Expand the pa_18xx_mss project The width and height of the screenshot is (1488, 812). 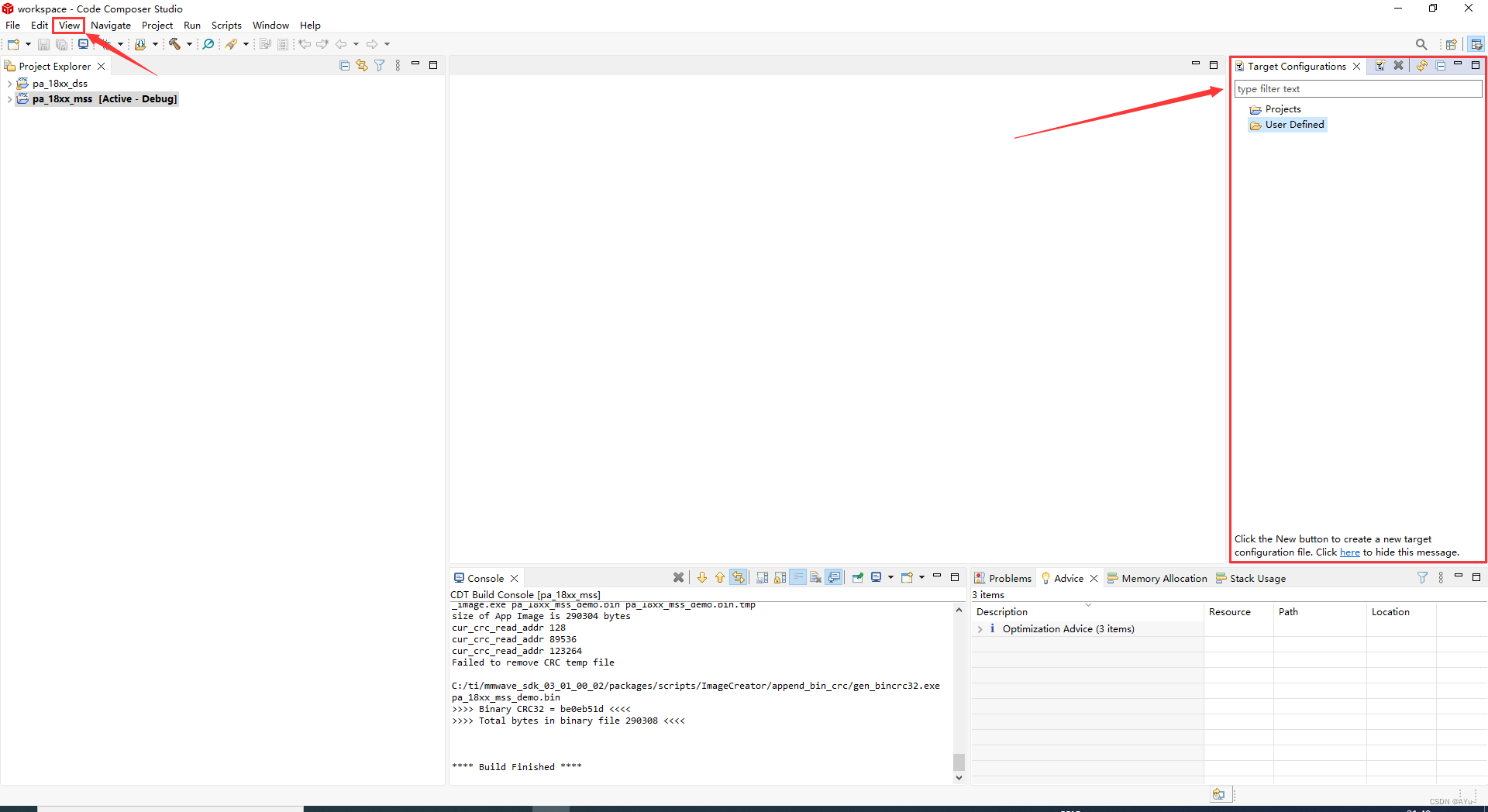[9, 99]
